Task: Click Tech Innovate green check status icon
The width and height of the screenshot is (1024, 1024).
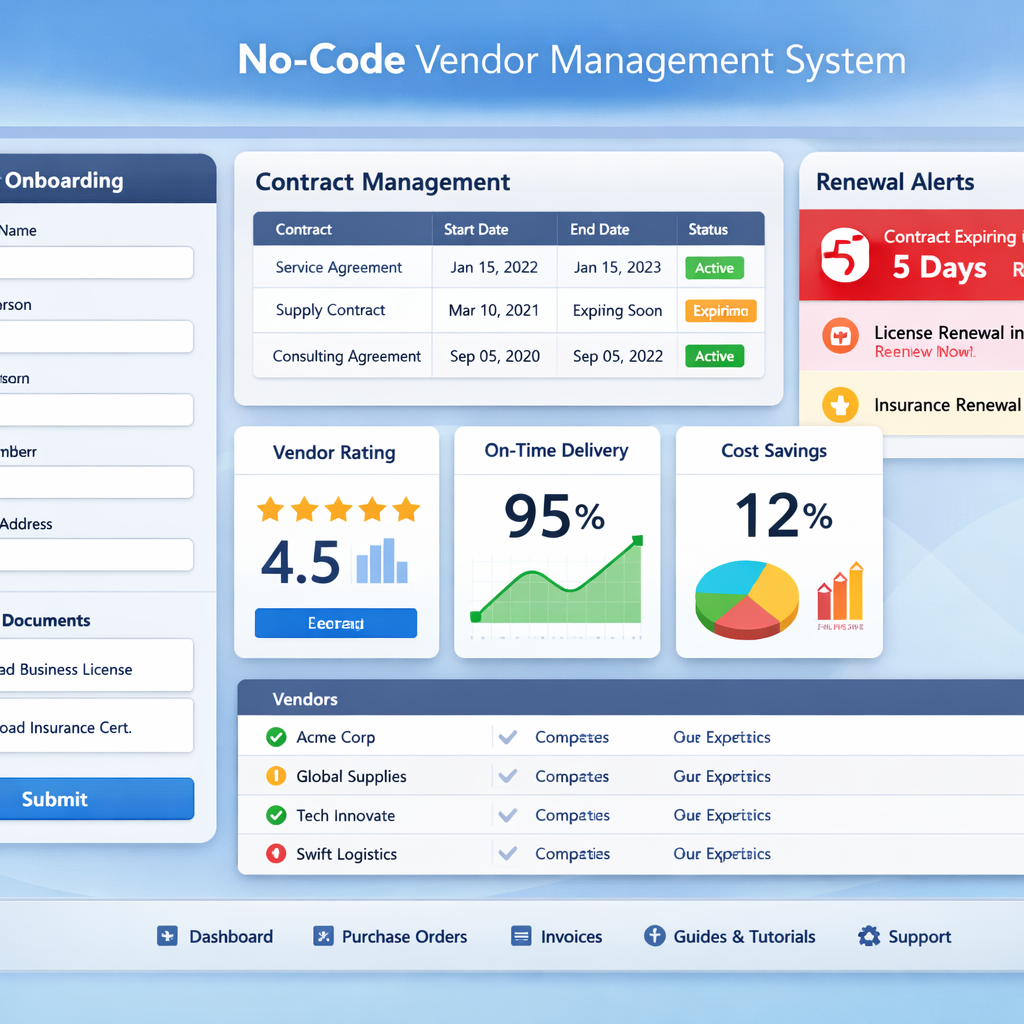Action: [276, 815]
